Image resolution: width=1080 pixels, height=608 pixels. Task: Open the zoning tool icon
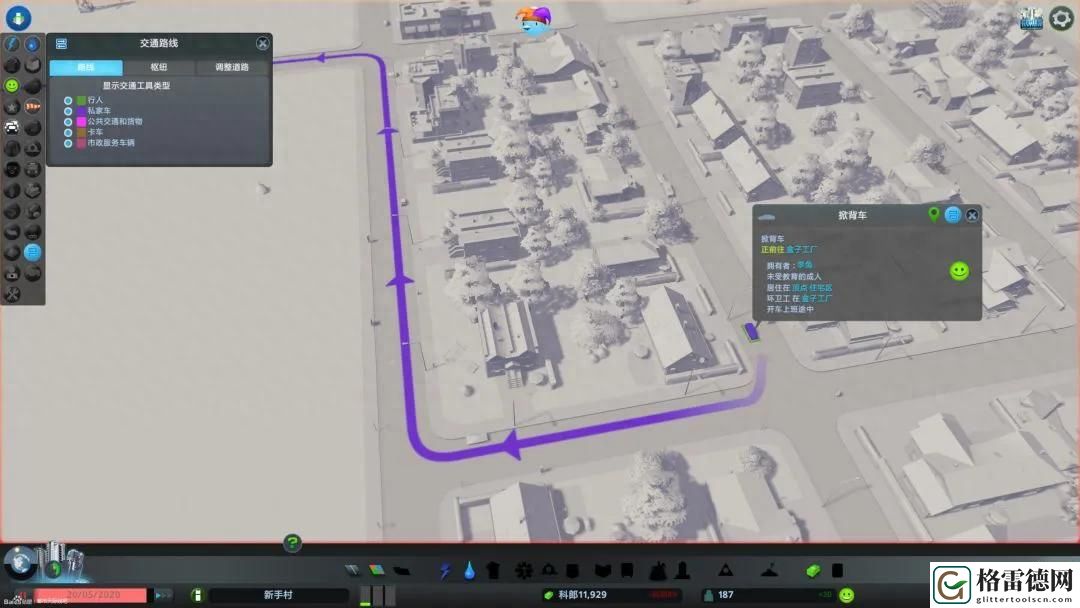pyautogui.click(x=376, y=570)
